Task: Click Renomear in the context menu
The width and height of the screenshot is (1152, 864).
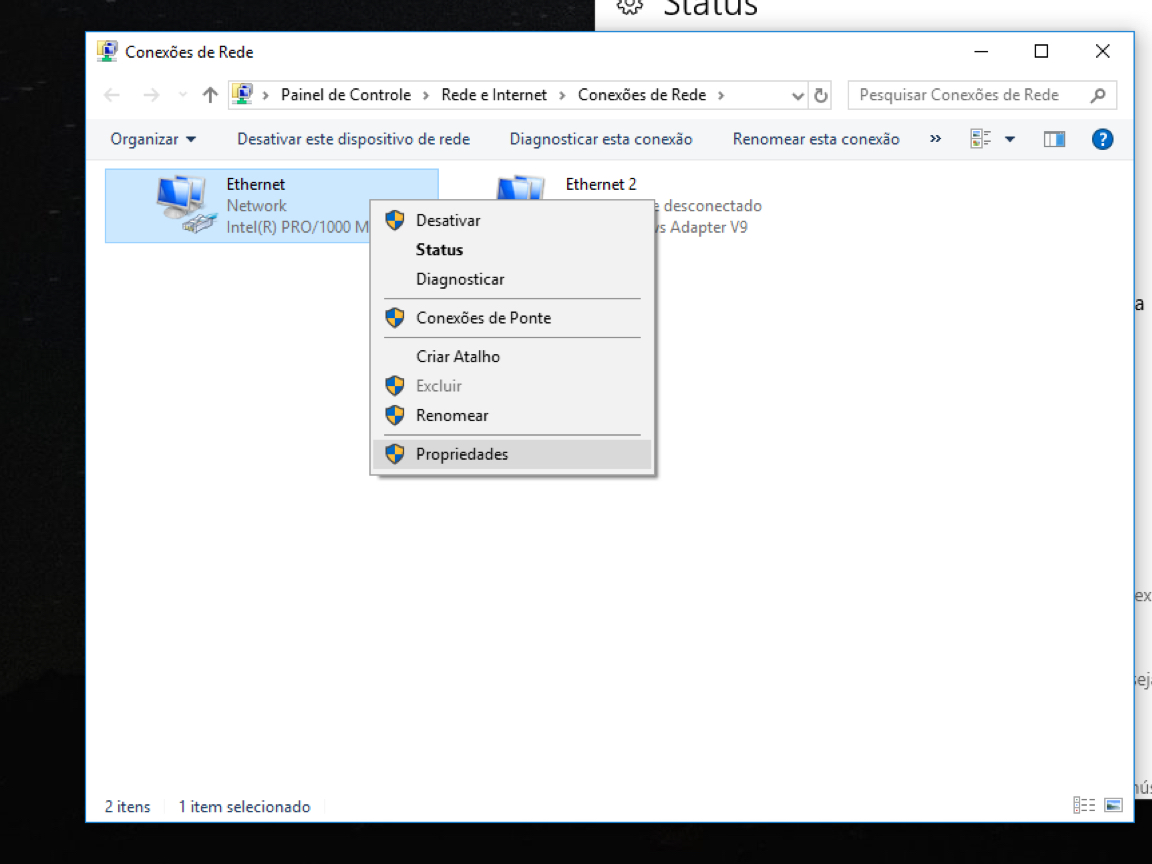Action: 512,415
